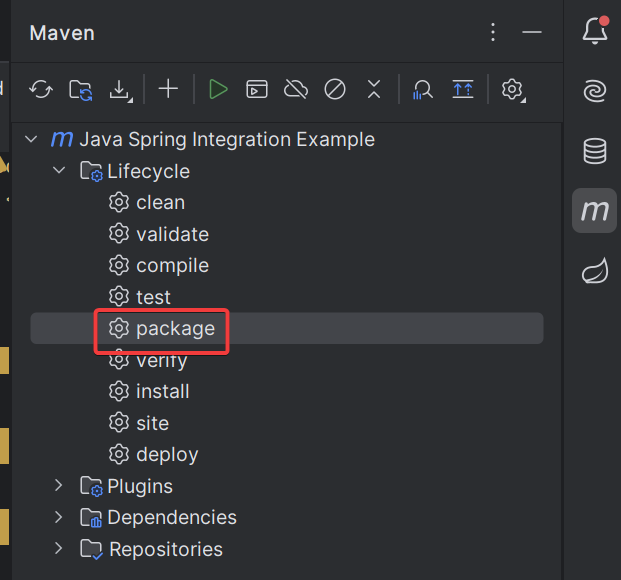Image resolution: width=621 pixels, height=580 pixels.
Task: Toggle Maven offline mode cloud icon
Action: click(x=296, y=90)
